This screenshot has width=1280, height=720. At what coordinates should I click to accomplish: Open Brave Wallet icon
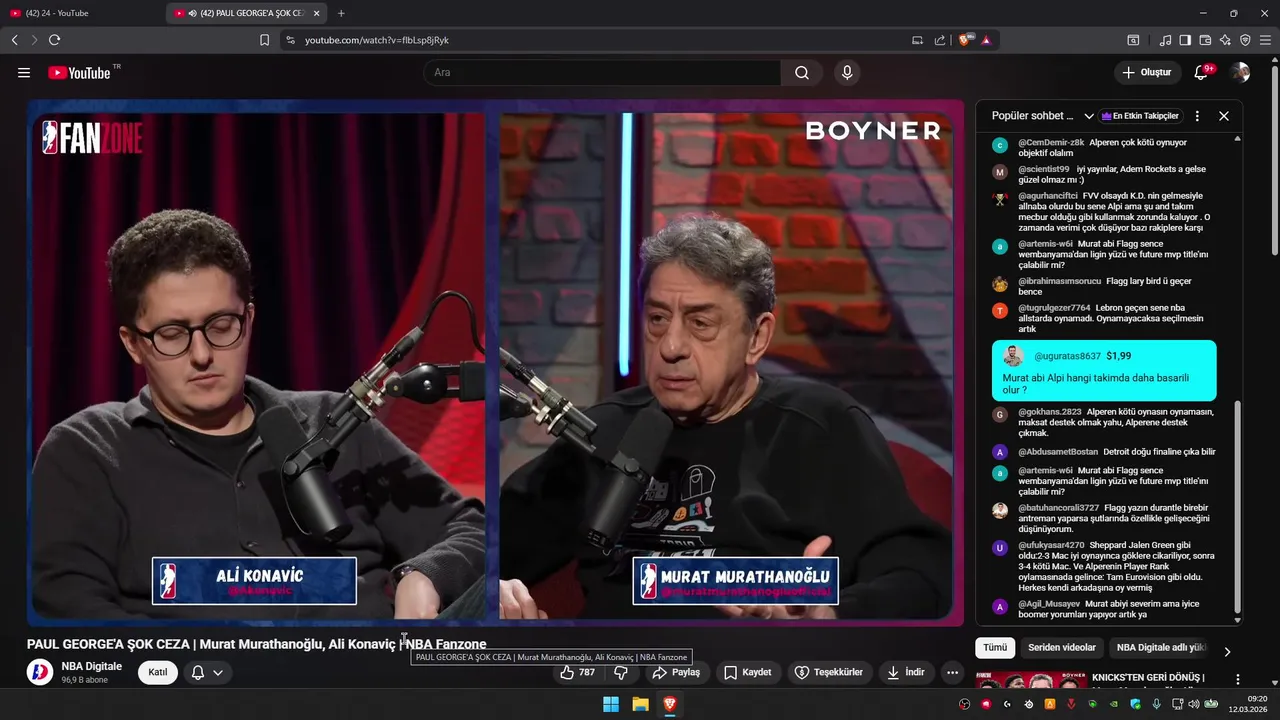coord(1205,40)
